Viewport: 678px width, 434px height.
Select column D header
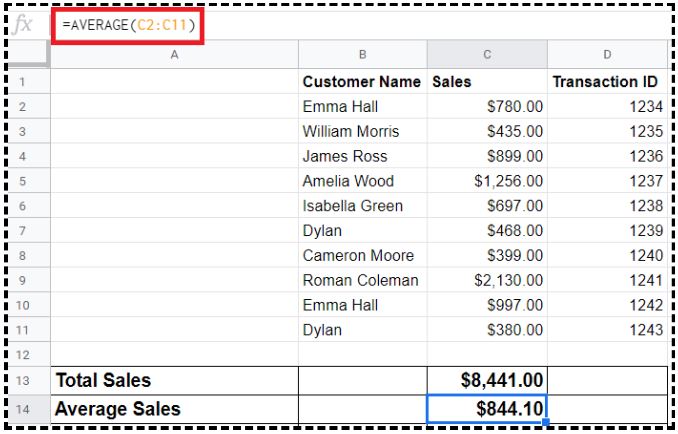tap(607, 55)
